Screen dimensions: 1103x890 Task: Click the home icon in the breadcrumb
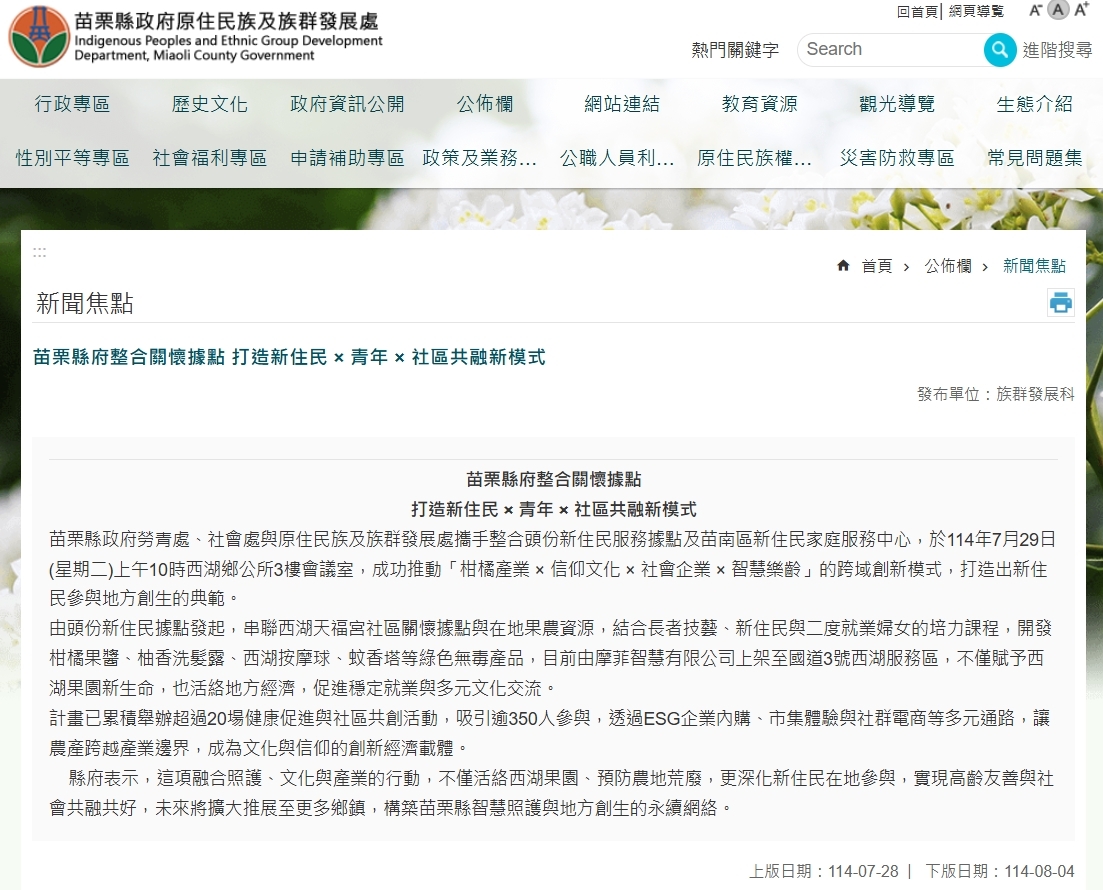point(843,265)
